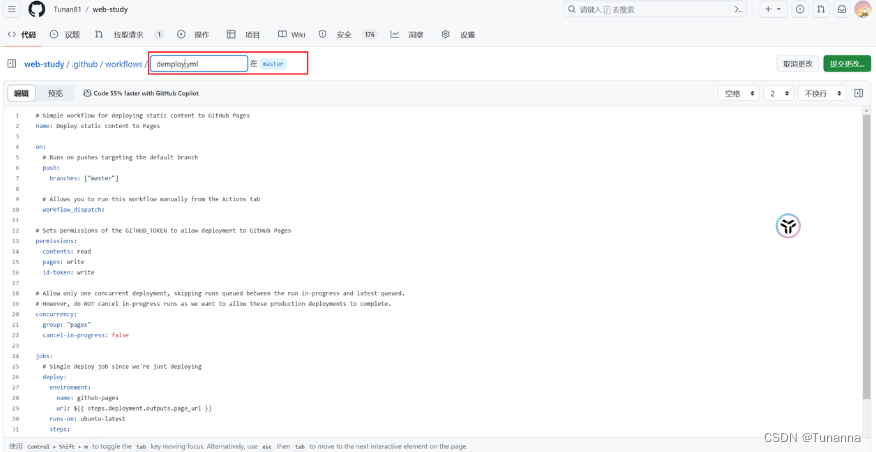Switch to the 拉取请求 tab
The height and width of the screenshot is (452, 876).
[x=128, y=35]
